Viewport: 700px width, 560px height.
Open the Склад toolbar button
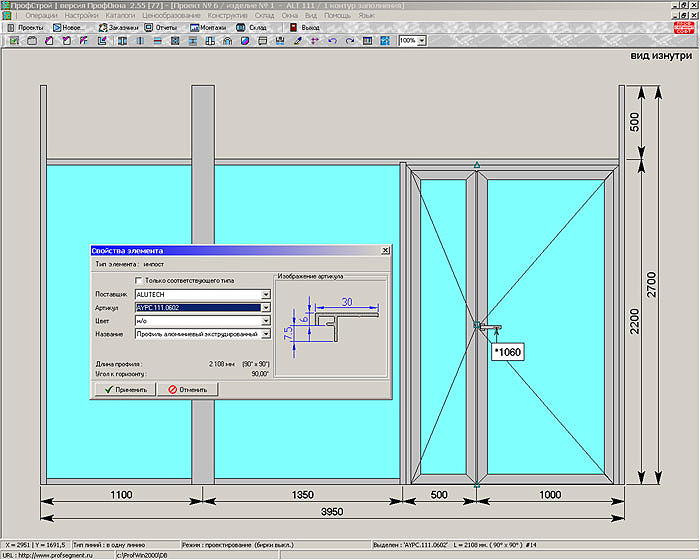point(252,28)
